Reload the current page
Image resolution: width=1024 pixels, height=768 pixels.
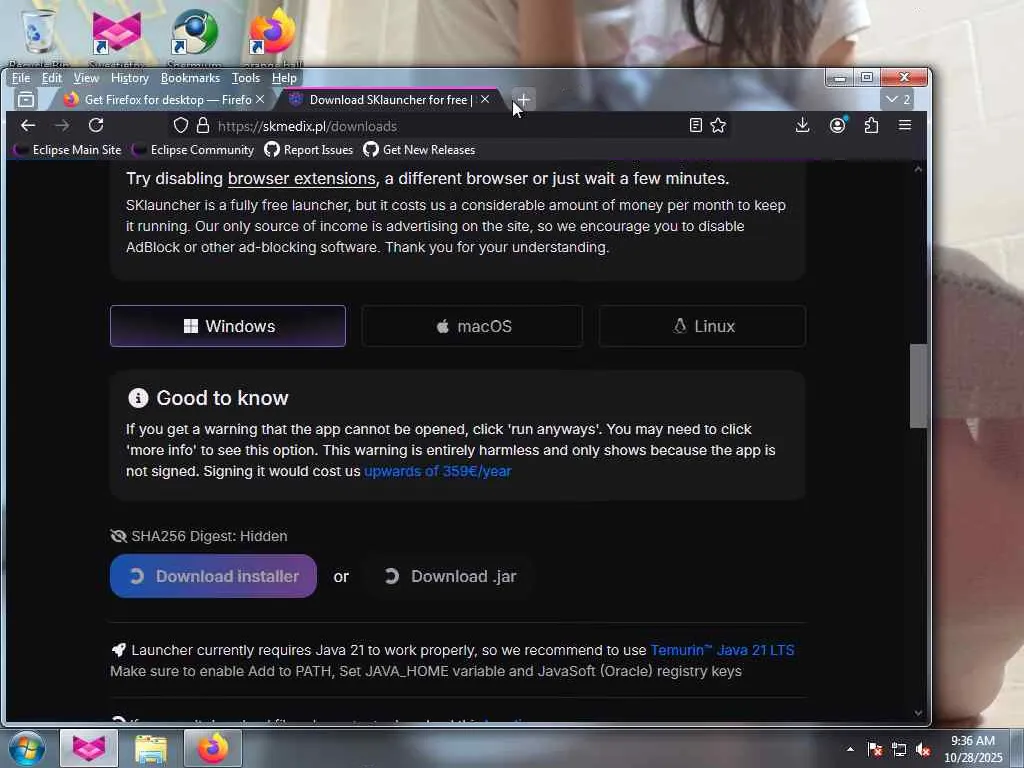(96, 125)
